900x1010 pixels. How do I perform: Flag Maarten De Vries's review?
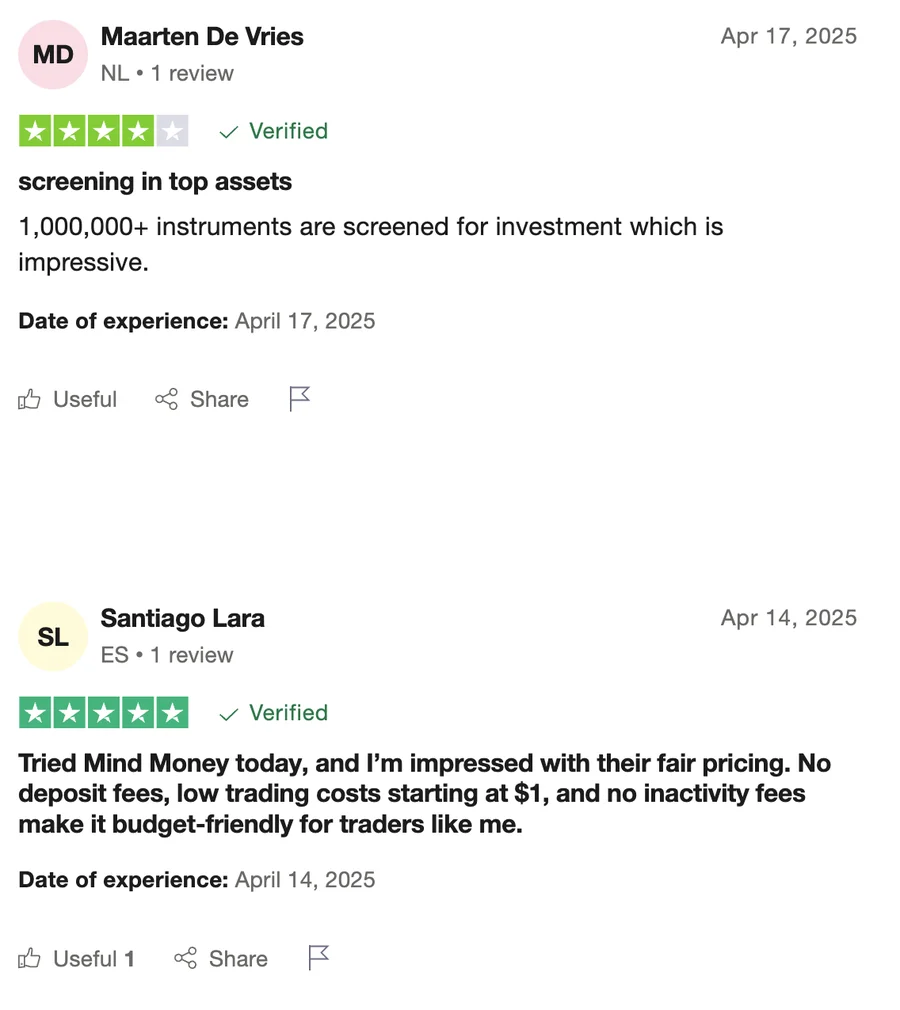(300, 399)
